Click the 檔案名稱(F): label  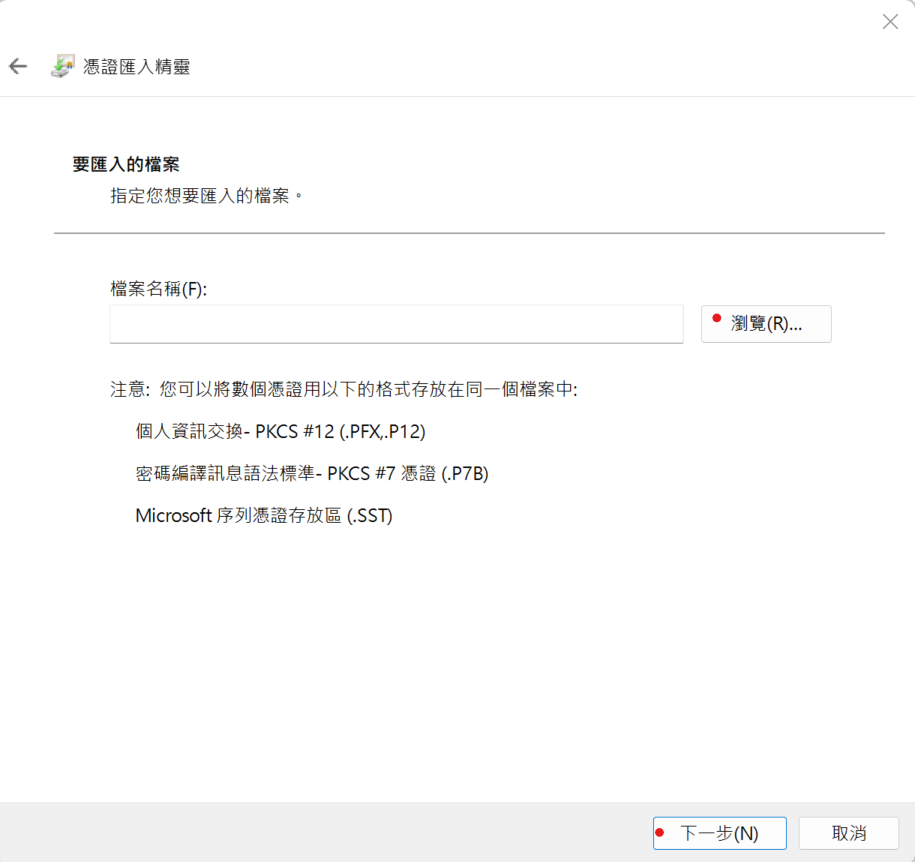coord(159,288)
